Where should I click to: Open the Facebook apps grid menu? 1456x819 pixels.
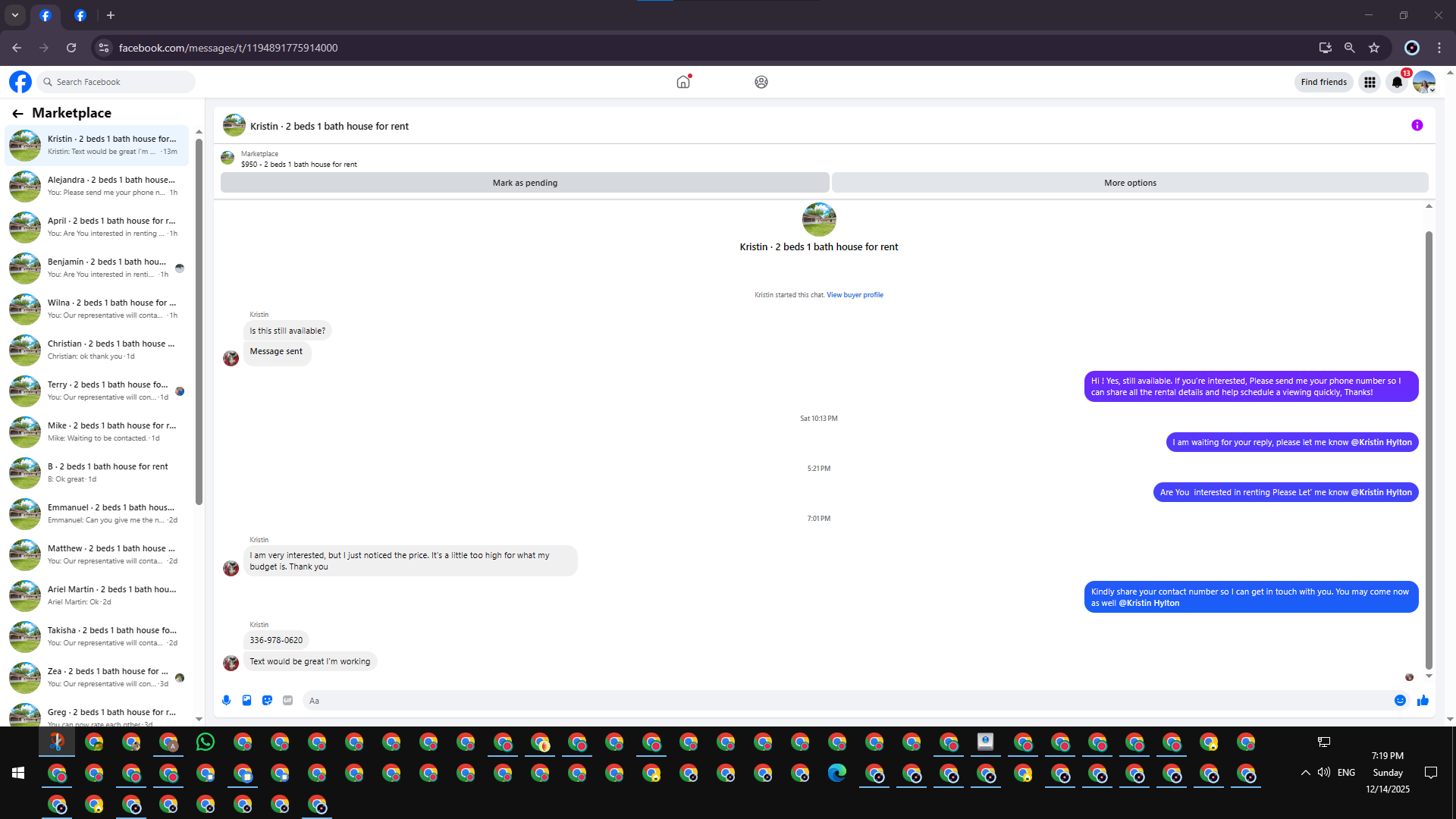(1370, 83)
